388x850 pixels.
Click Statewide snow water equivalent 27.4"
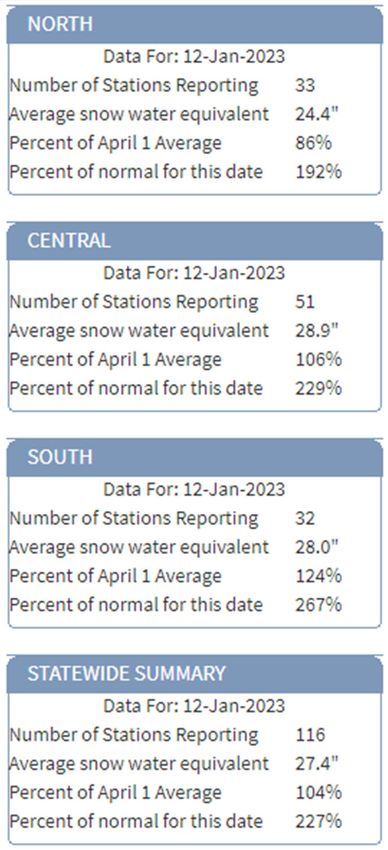316,764
